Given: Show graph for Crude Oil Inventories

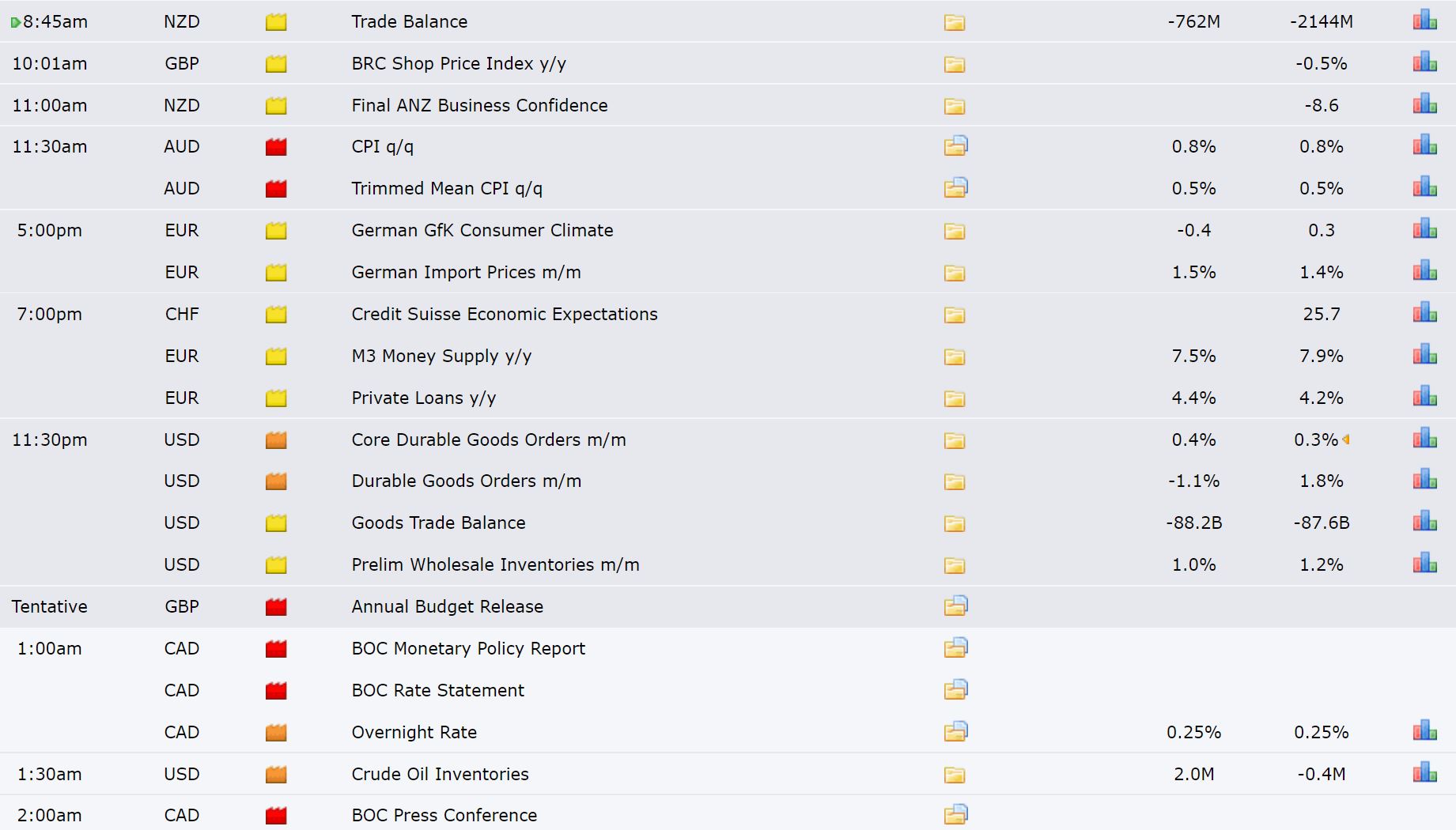Looking at the screenshot, I should pos(1424,773).
